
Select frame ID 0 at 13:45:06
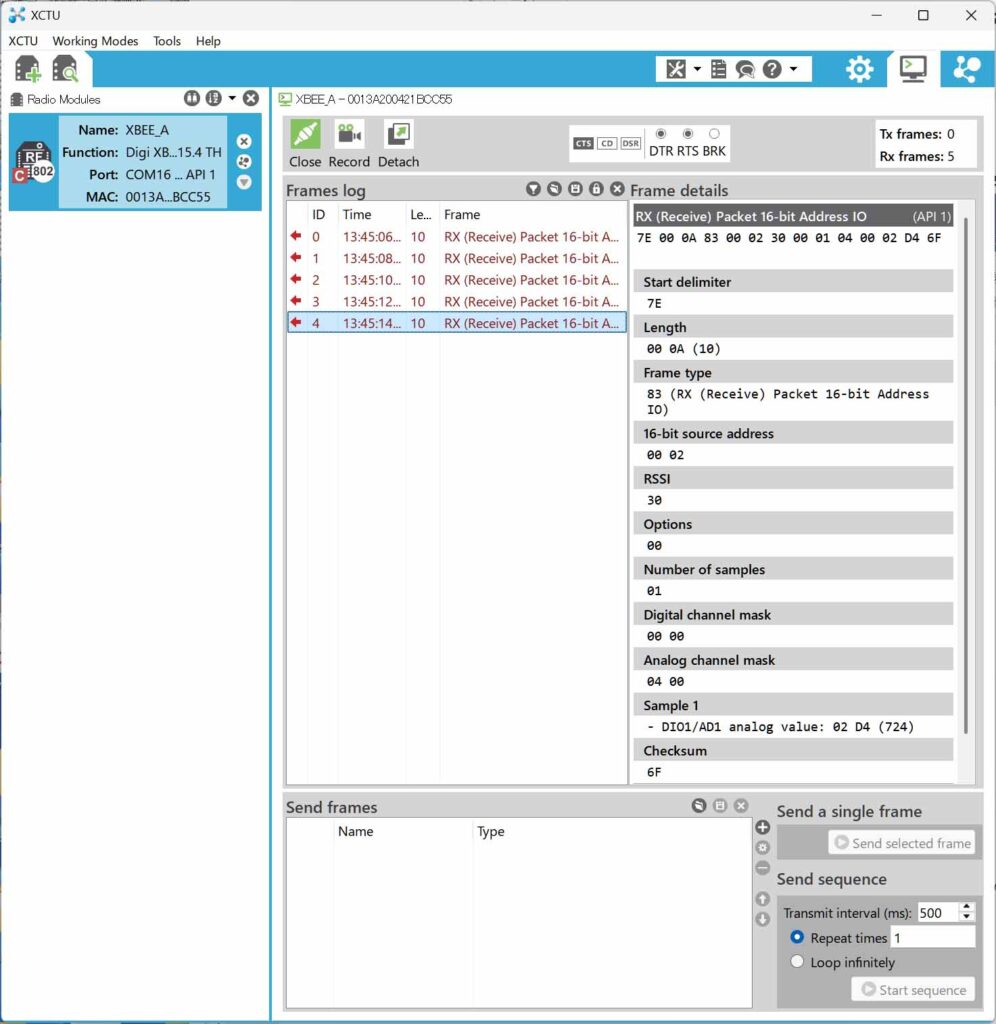pyautogui.click(x=457, y=236)
